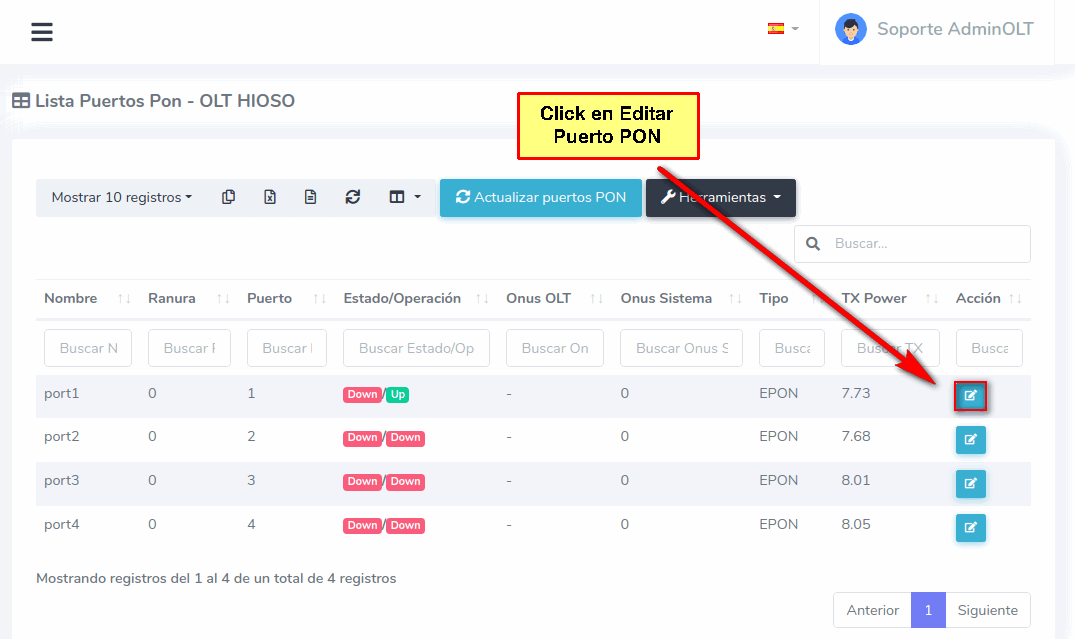Screen dimensions: 1075x639
Task: Click the Estado/Operación filter field
Action: tap(416, 348)
